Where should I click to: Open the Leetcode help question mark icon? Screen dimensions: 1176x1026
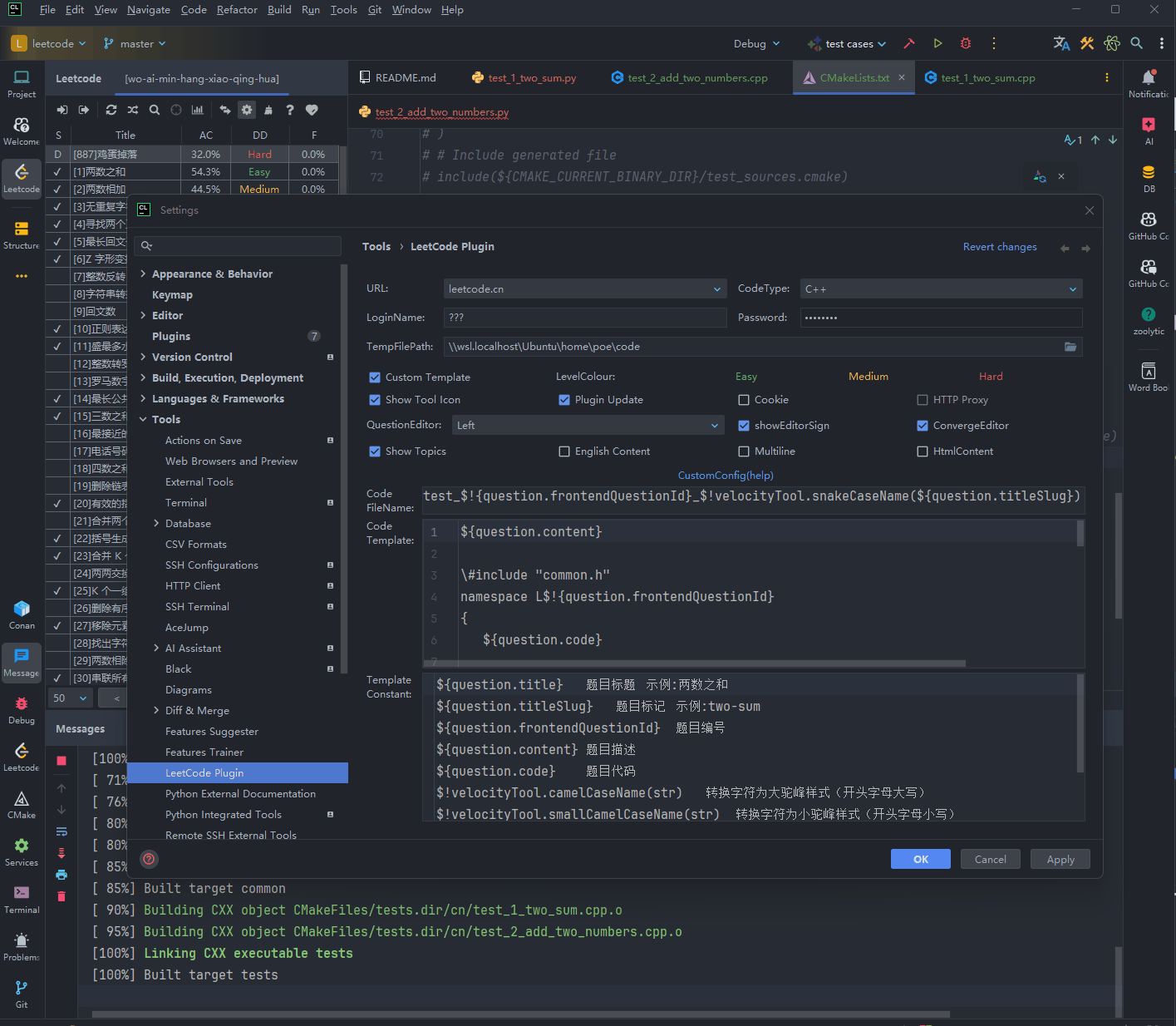tap(290, 110)
